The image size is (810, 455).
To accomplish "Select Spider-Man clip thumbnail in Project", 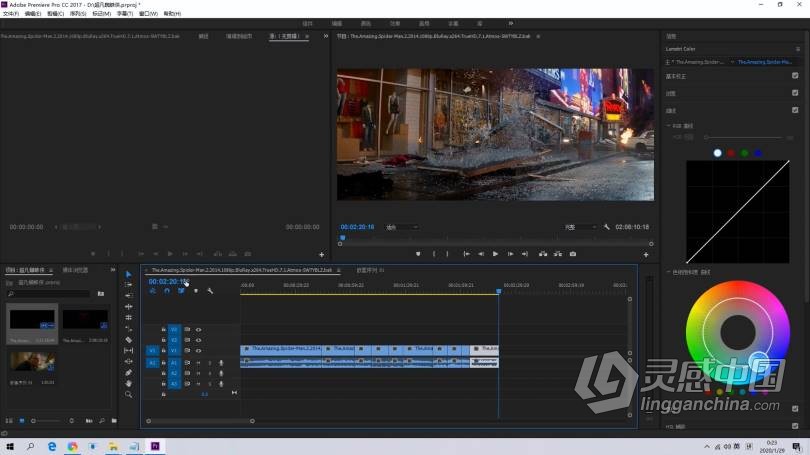I will (32, 319).
